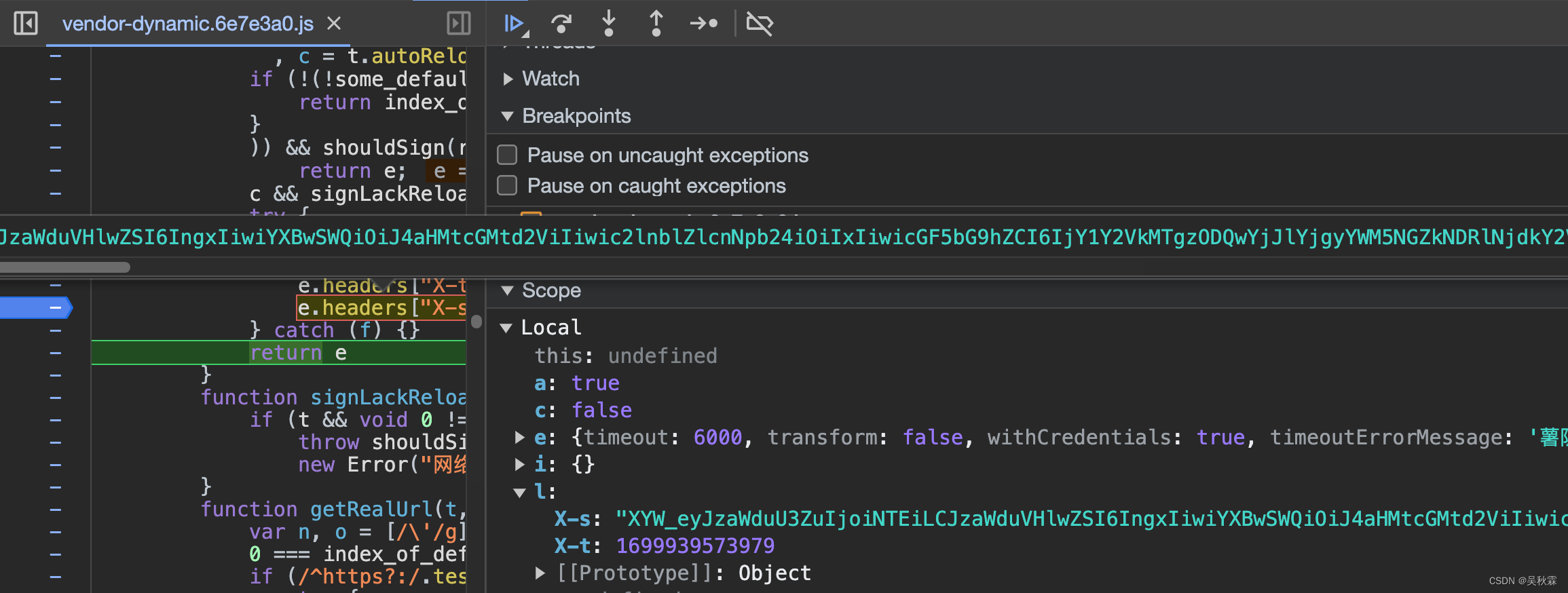Click the X-t value 1699939573979
The height and width of the screenshot is (593, 1568).
click(x=695, y=546)
